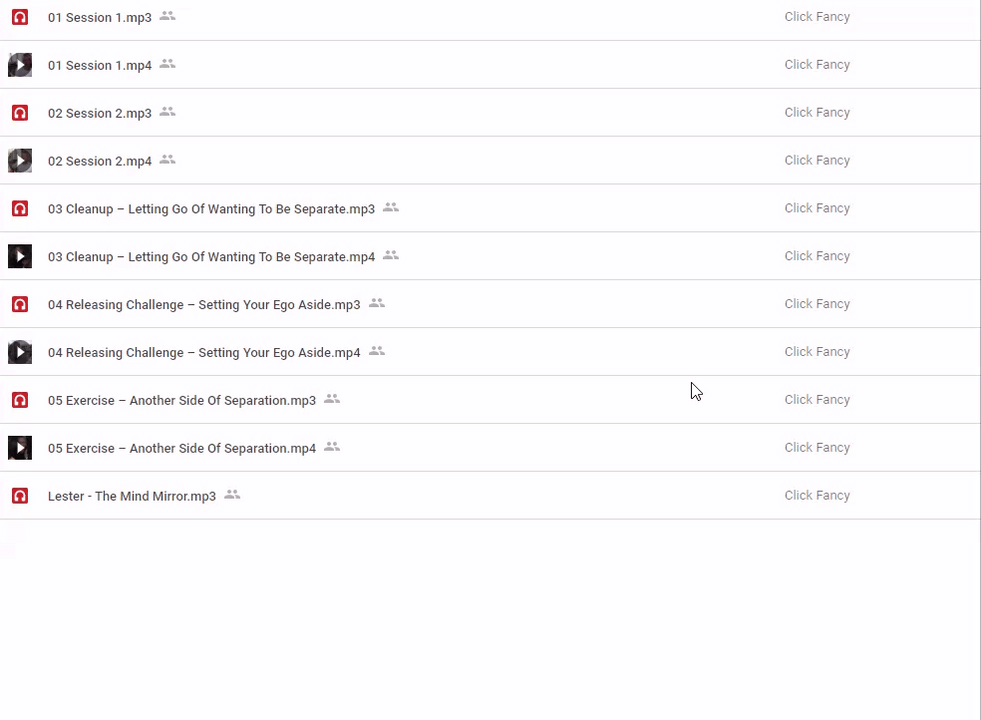Image resolution: width=981 pixels, height=720 pixels.
Task: Click the video thumbnail icon for 01 Session 1.mp4
Action: click(20, 65)
